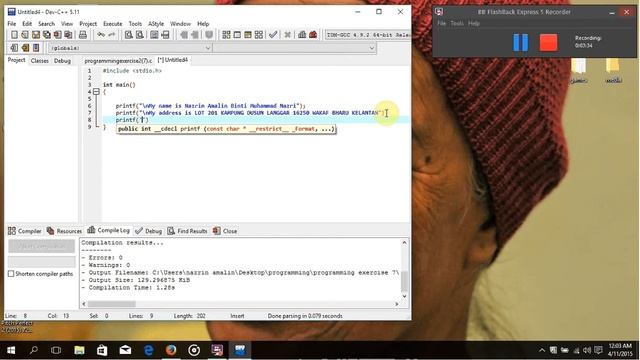This screenshot has height=360, width=640.
Task: Click the Stop Execution X icon
Action: pyautogui.click(x=287, y=35)
